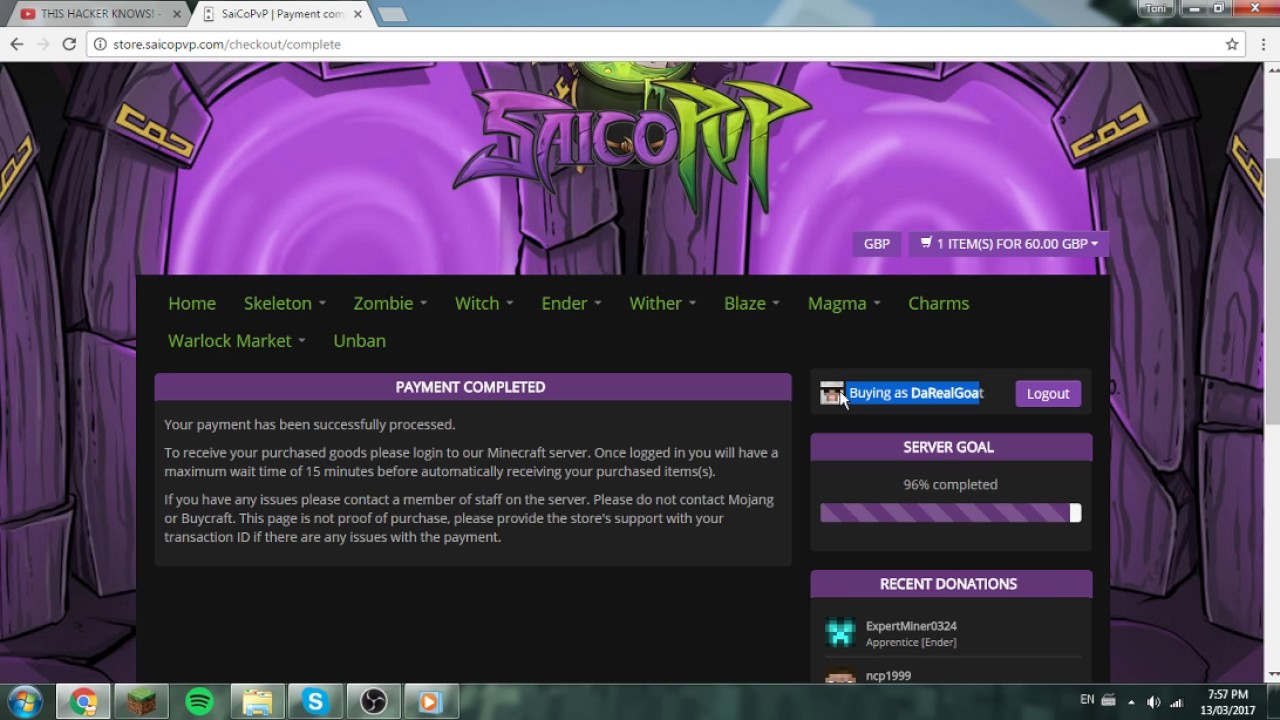Click the server goal progress bar
This screenshot has width=1280, height=720.
(950, 513)
